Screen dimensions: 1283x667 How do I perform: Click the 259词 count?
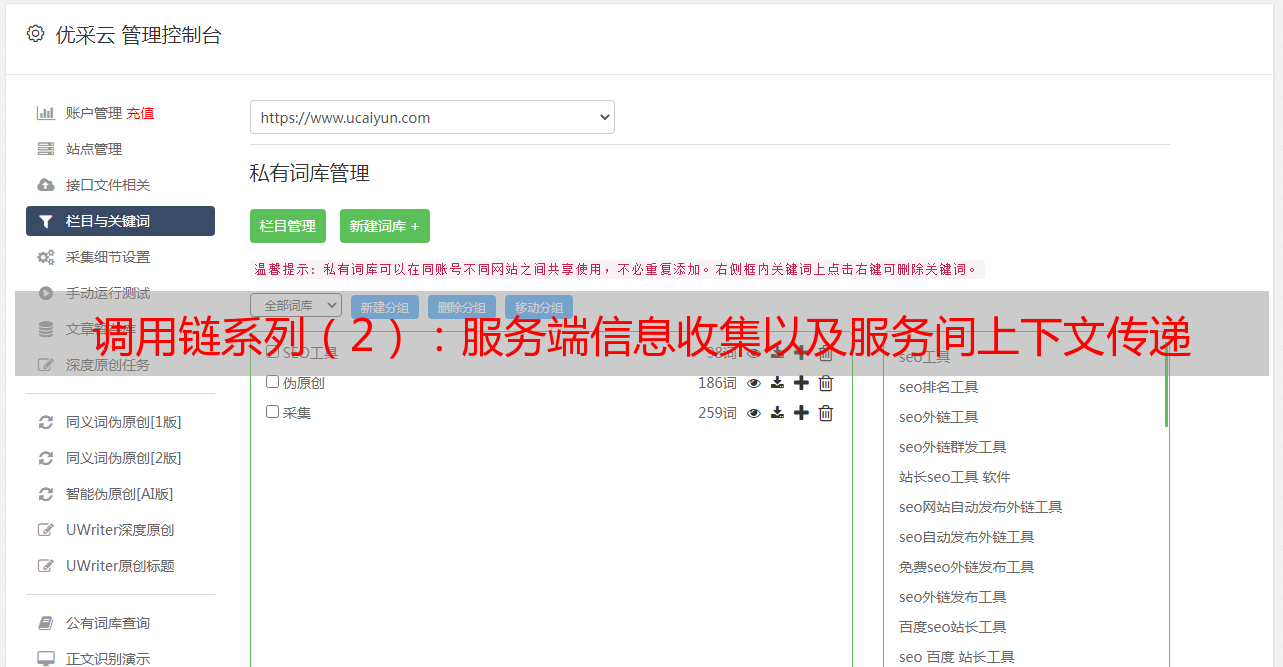[x=717, y=413]
